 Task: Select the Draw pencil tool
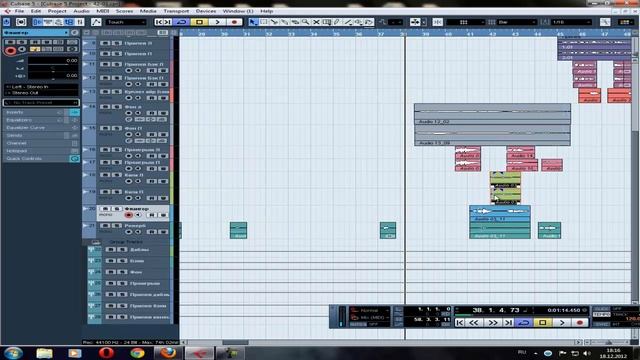(x=337, y=22)
